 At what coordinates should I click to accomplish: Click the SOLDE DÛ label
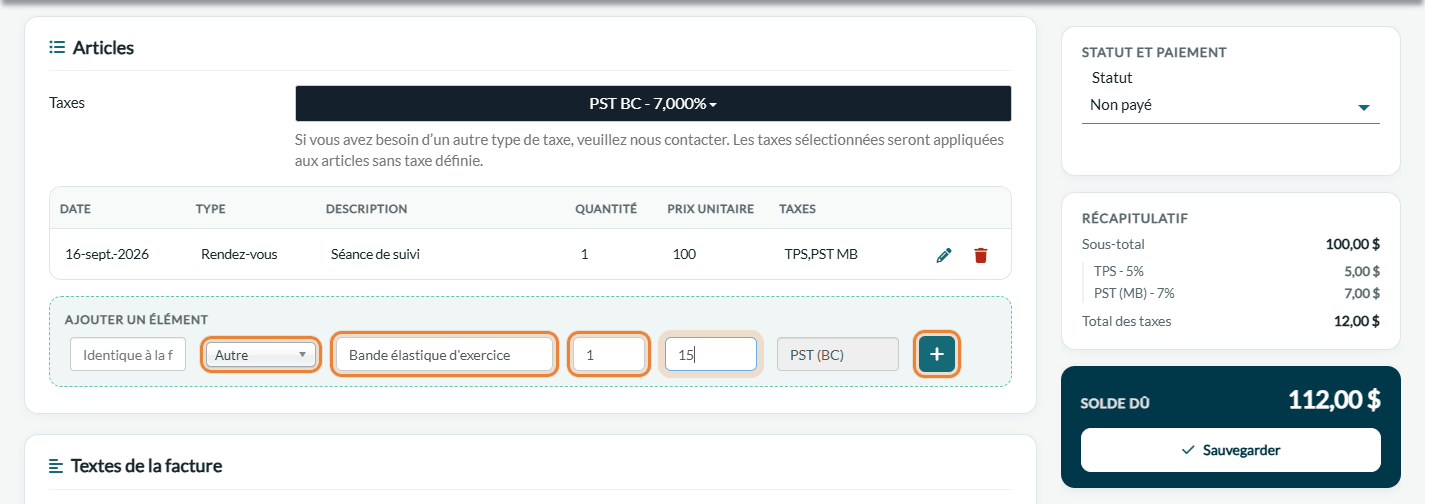click(x=1115, y=404)
